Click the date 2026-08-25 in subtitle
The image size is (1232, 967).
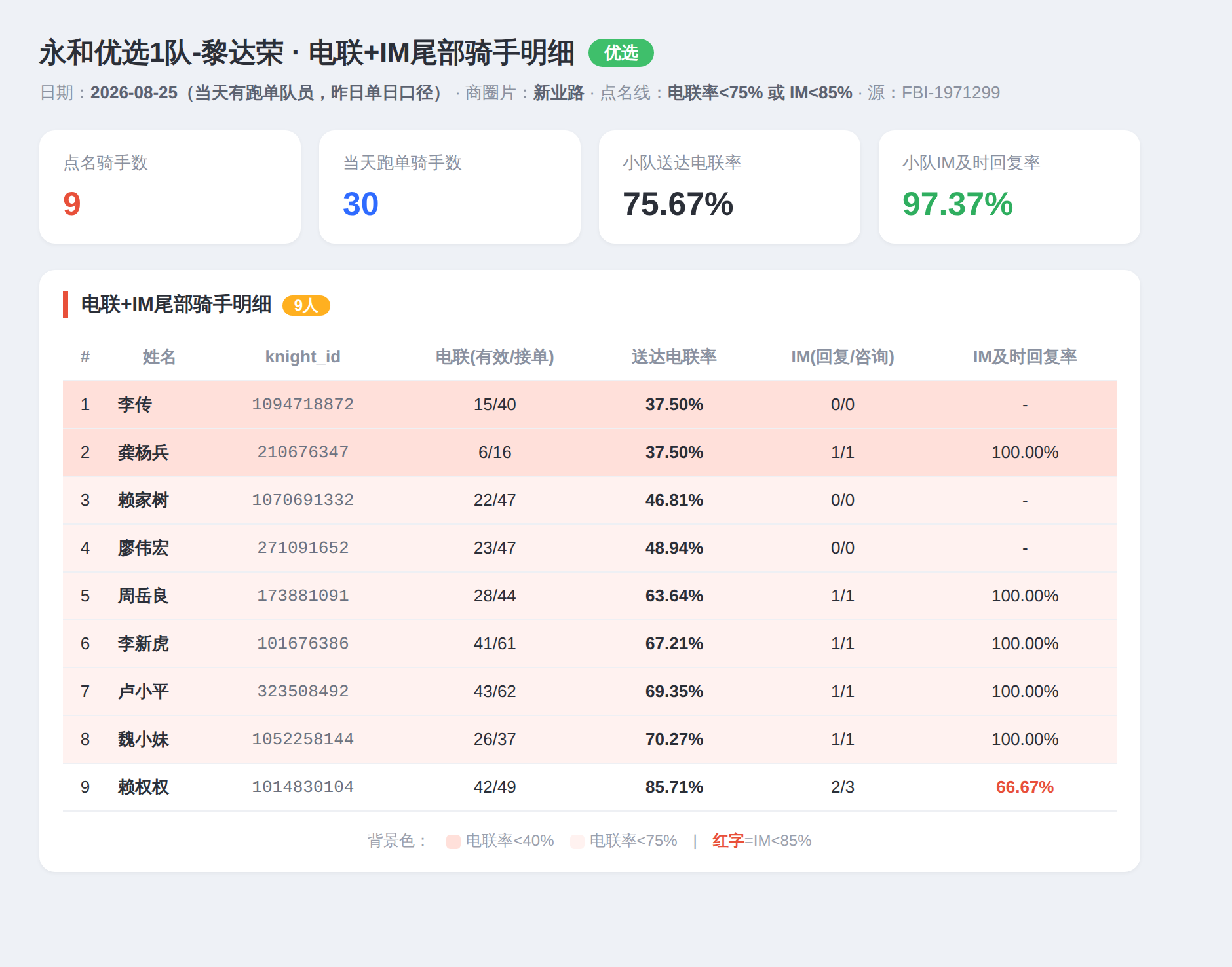click(x=134, y=92)
